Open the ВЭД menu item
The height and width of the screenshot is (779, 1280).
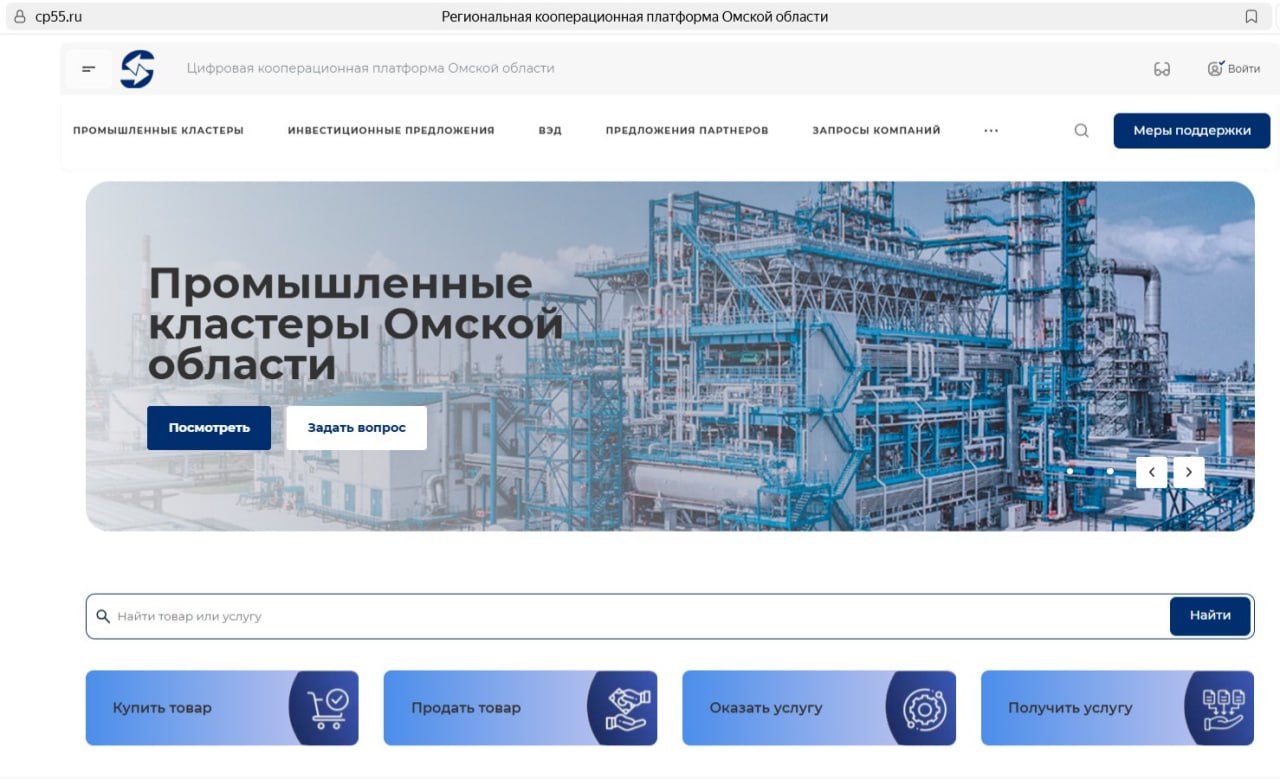pos(548,130)
